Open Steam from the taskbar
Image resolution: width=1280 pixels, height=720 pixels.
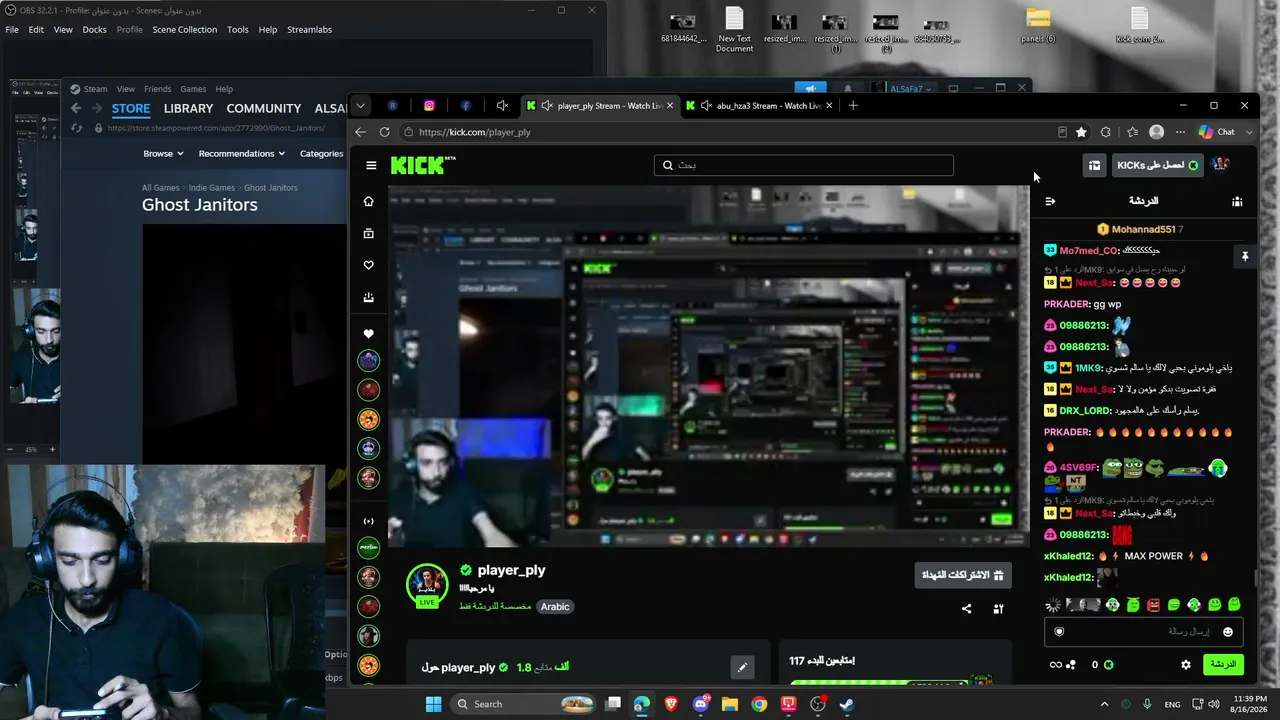coord(846,704)
